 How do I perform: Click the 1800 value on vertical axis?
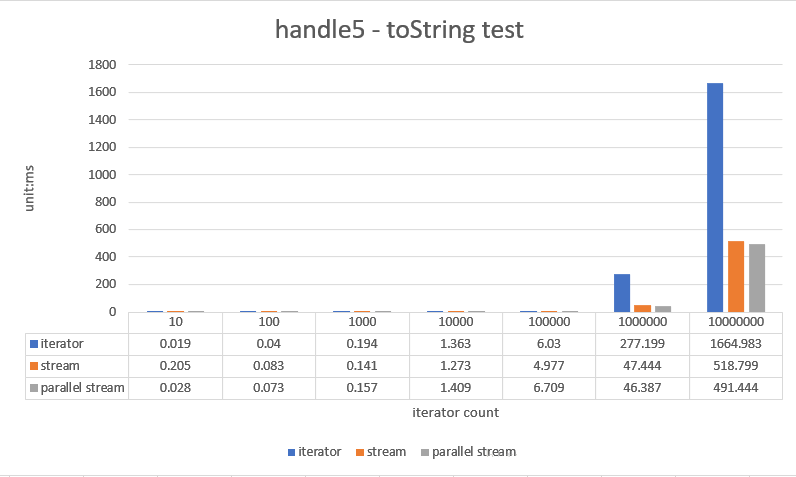(102, 64)
